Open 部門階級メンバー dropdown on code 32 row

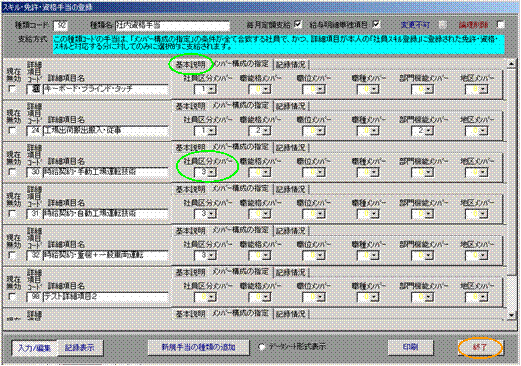click(x=429, y=256)
